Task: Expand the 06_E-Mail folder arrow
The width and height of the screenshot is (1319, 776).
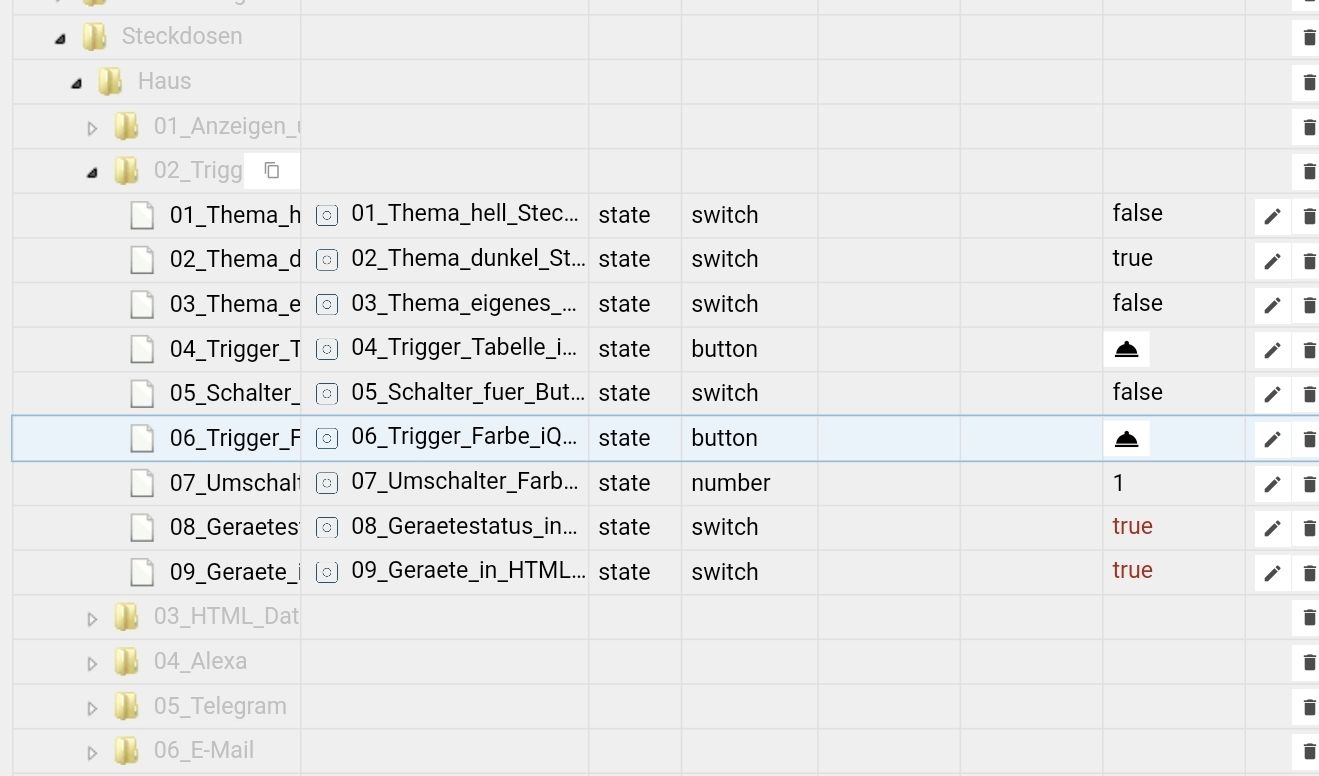Action: tap(92, 752)
